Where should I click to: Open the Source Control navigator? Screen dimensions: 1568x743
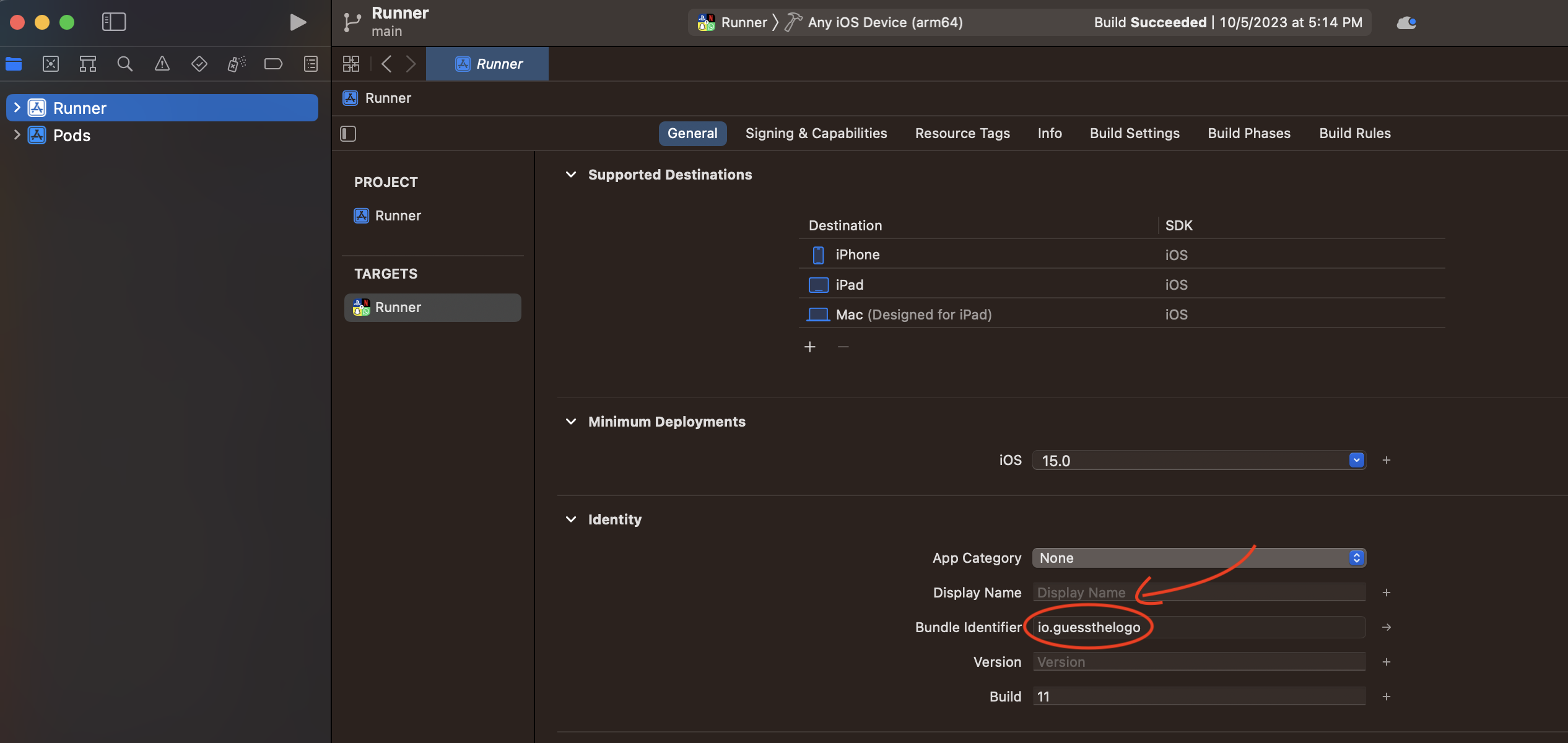click(x=51, y=64)
